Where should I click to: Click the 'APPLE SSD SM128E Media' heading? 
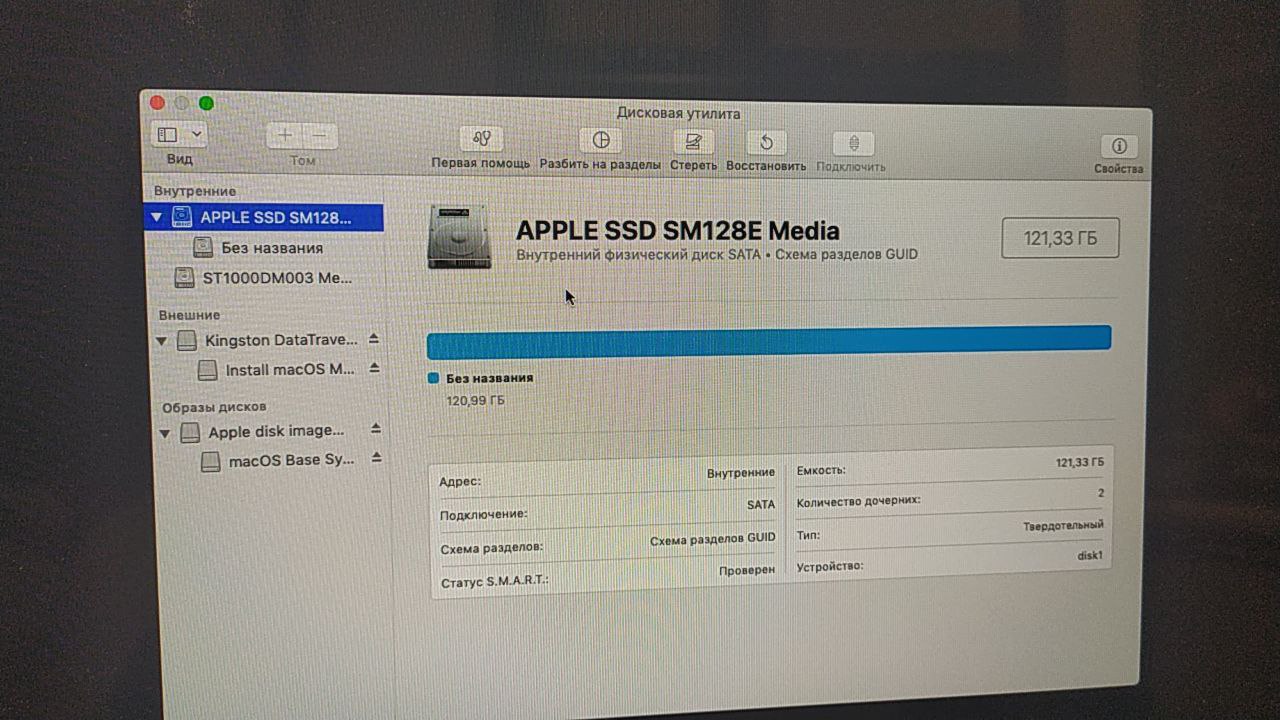click(x=677, y=231)
